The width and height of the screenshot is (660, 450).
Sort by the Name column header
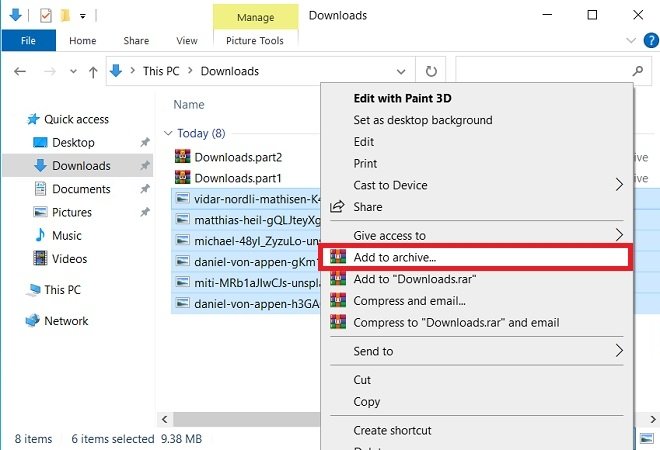pyautogui.click(x=189, y=104)
